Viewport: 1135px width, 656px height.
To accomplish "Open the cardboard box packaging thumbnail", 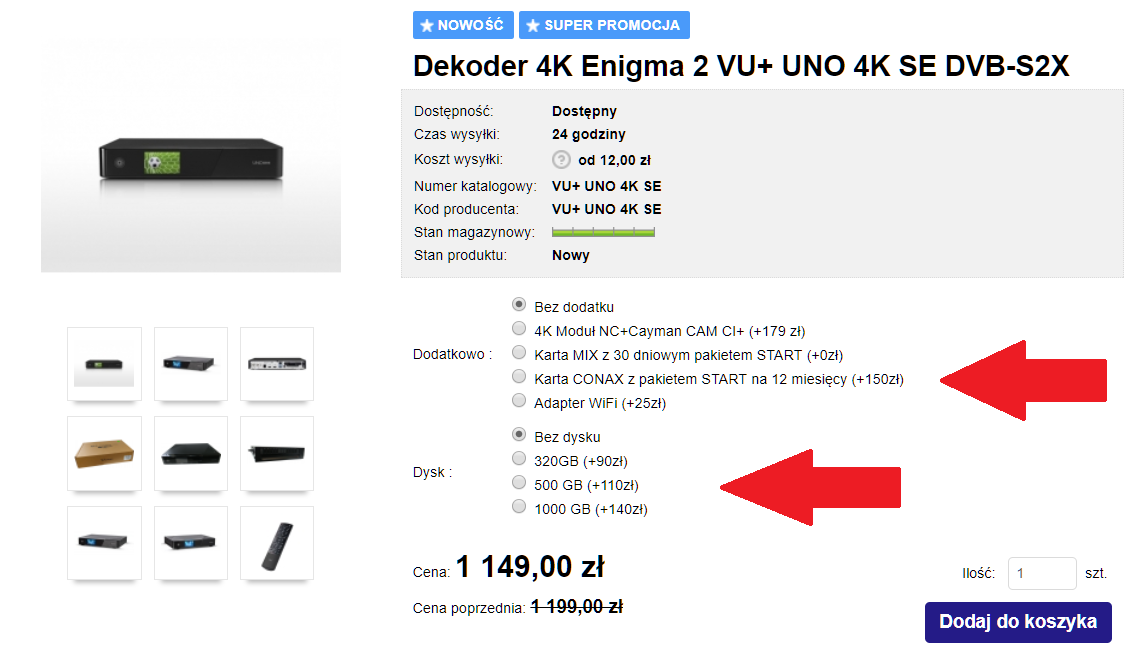I will coord(104,453).
